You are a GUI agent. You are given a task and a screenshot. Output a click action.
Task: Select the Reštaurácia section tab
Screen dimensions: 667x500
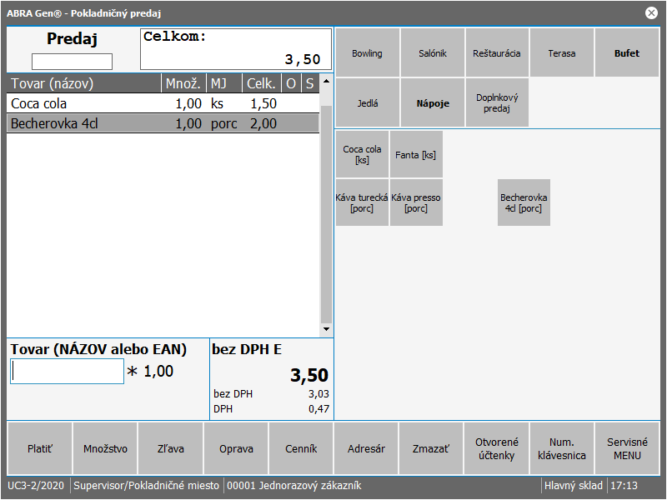(x=496, y=53)
